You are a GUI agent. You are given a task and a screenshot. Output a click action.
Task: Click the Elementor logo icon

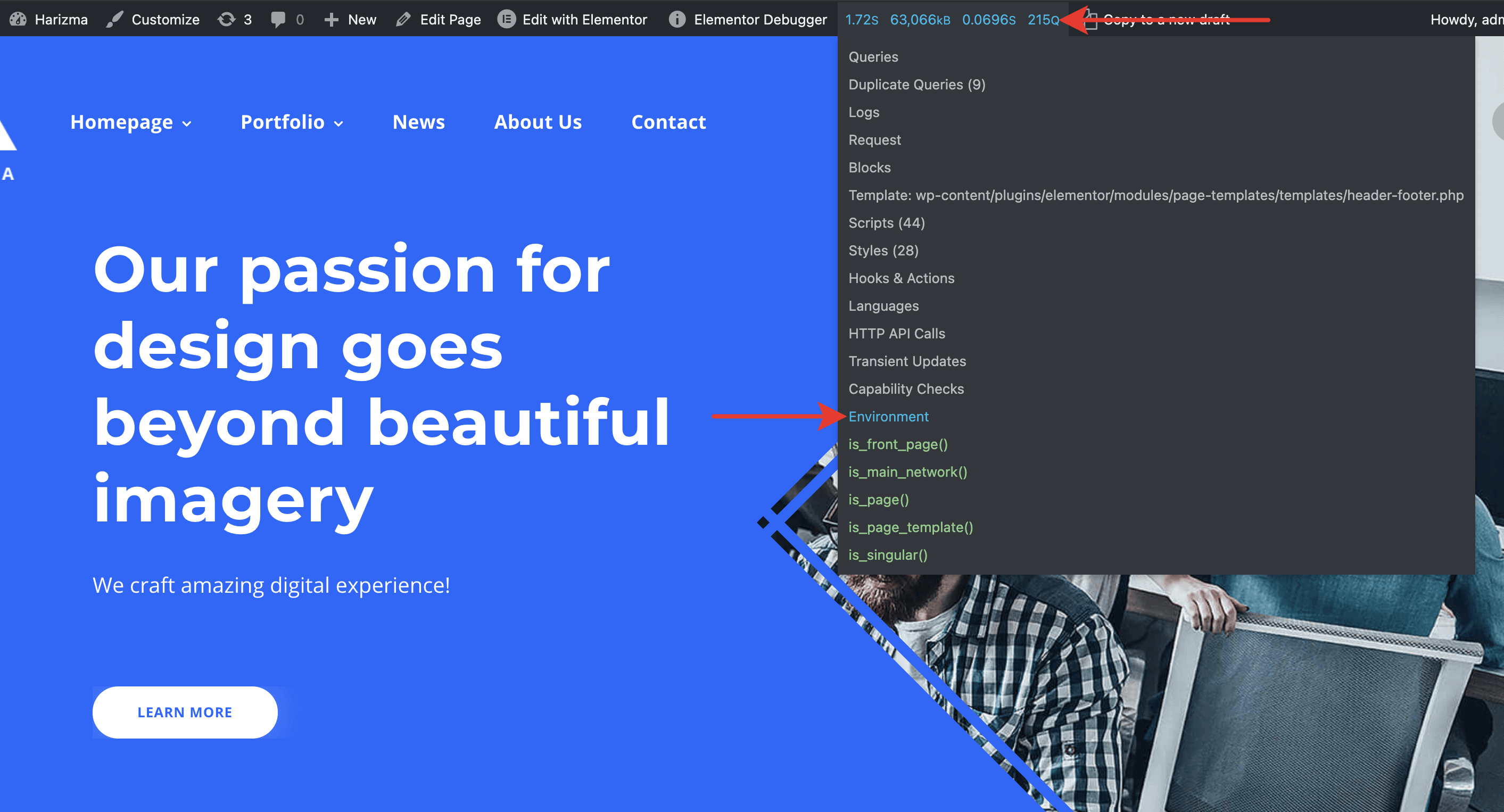(x=506, y=19)
